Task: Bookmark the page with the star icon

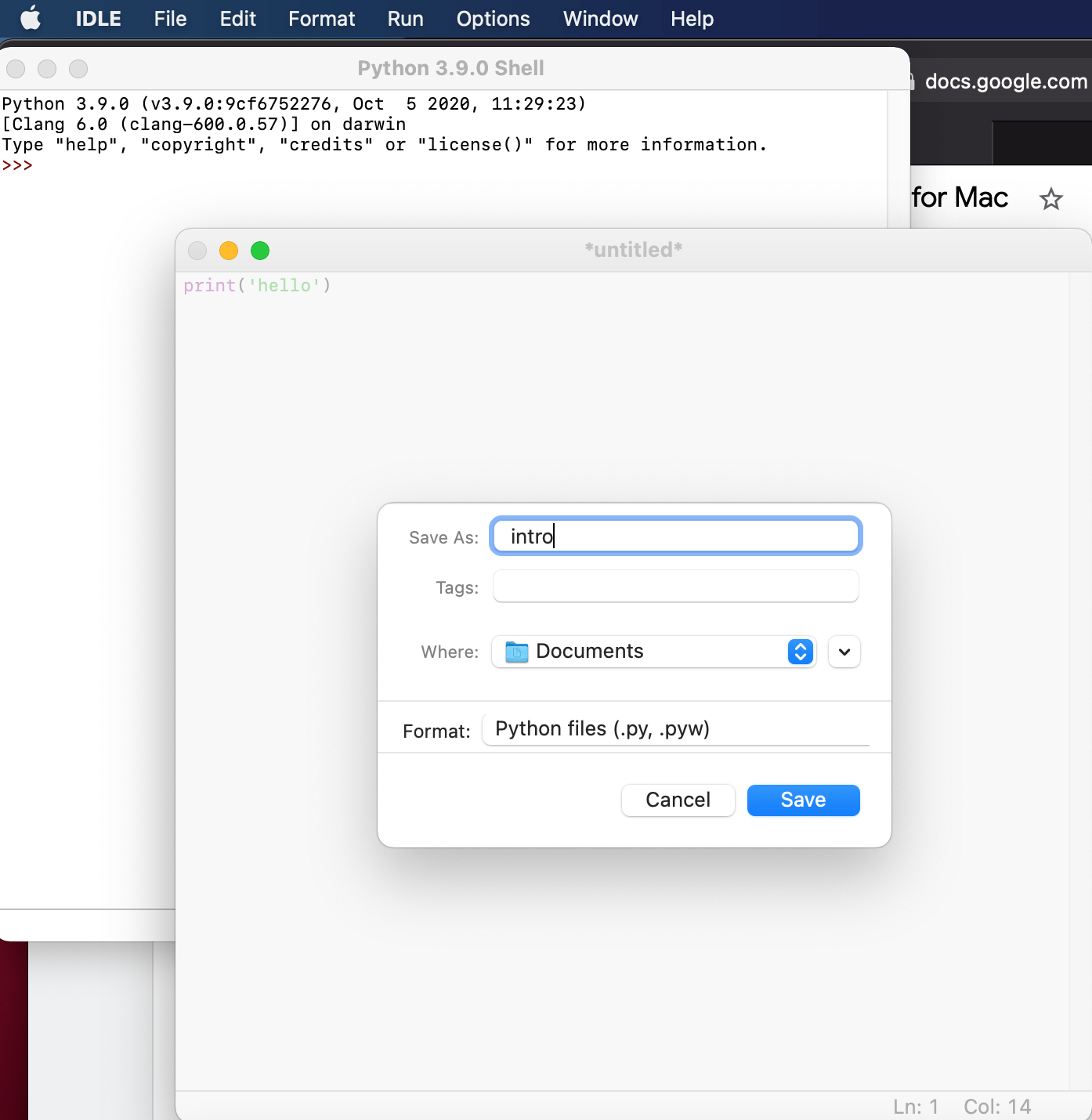Action: coord(1050,199)
